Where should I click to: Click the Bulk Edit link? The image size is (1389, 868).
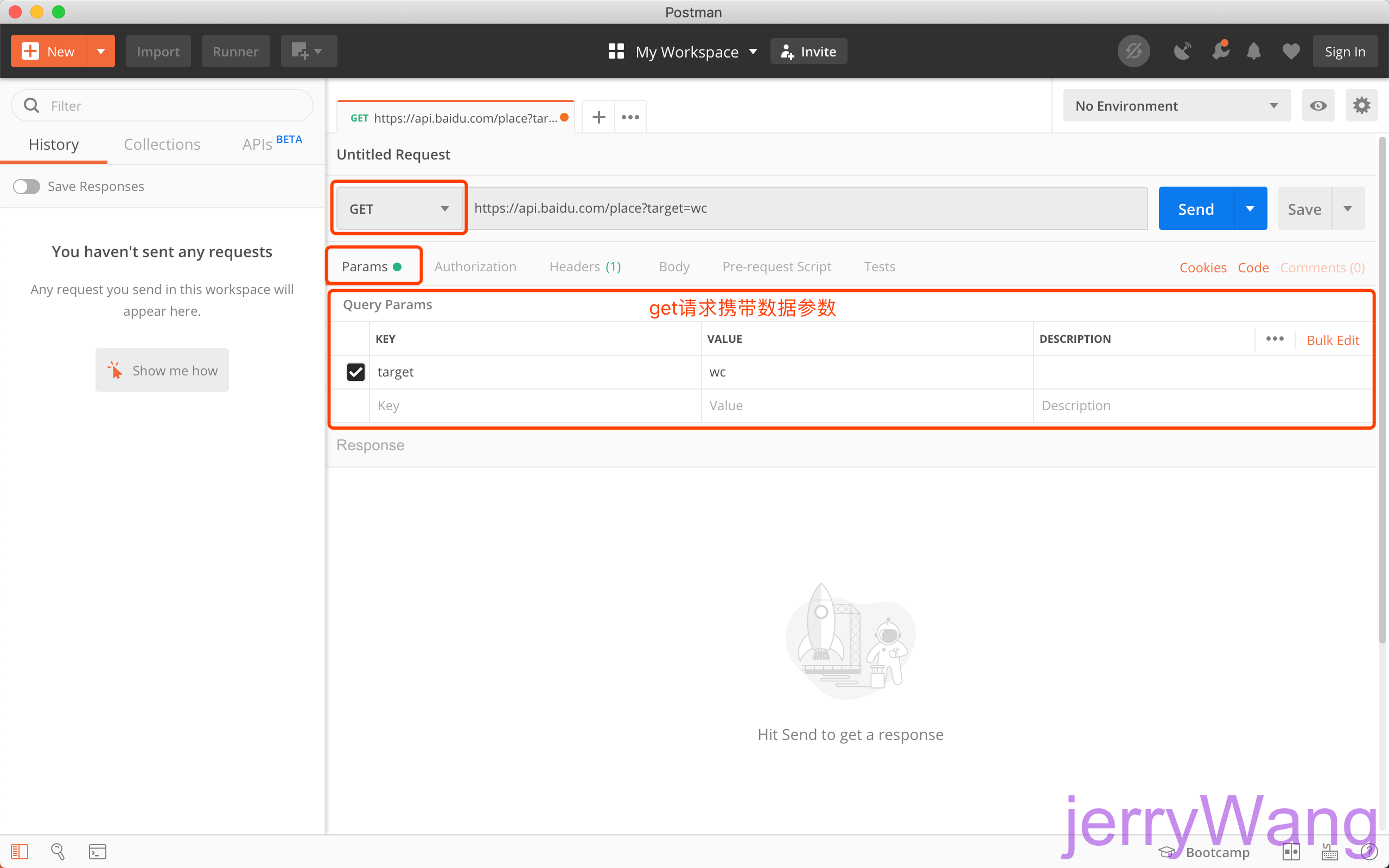(1332, 341)
